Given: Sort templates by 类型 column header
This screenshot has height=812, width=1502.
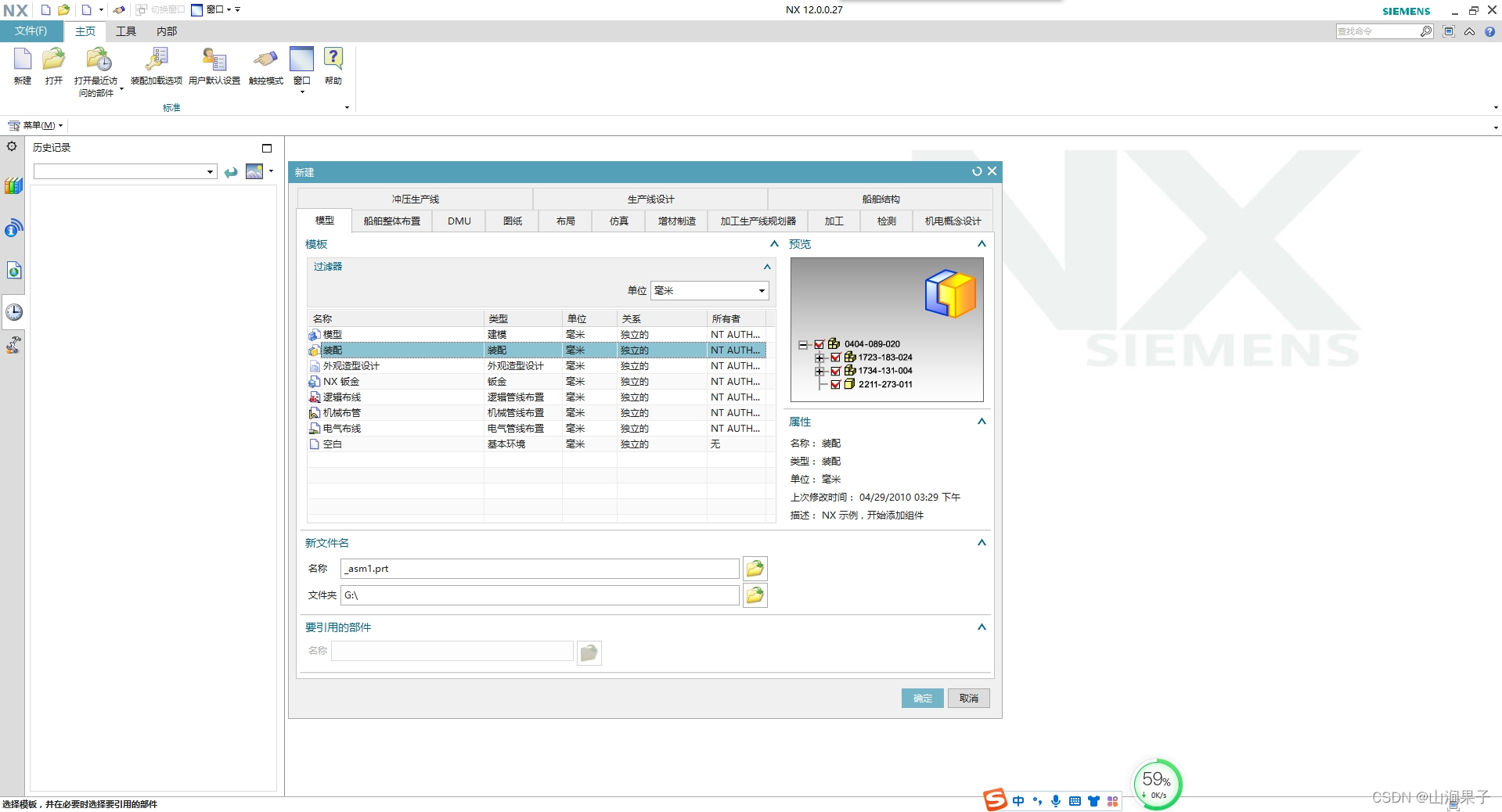Looking at the screenshot, I should (x=523, y=318).
